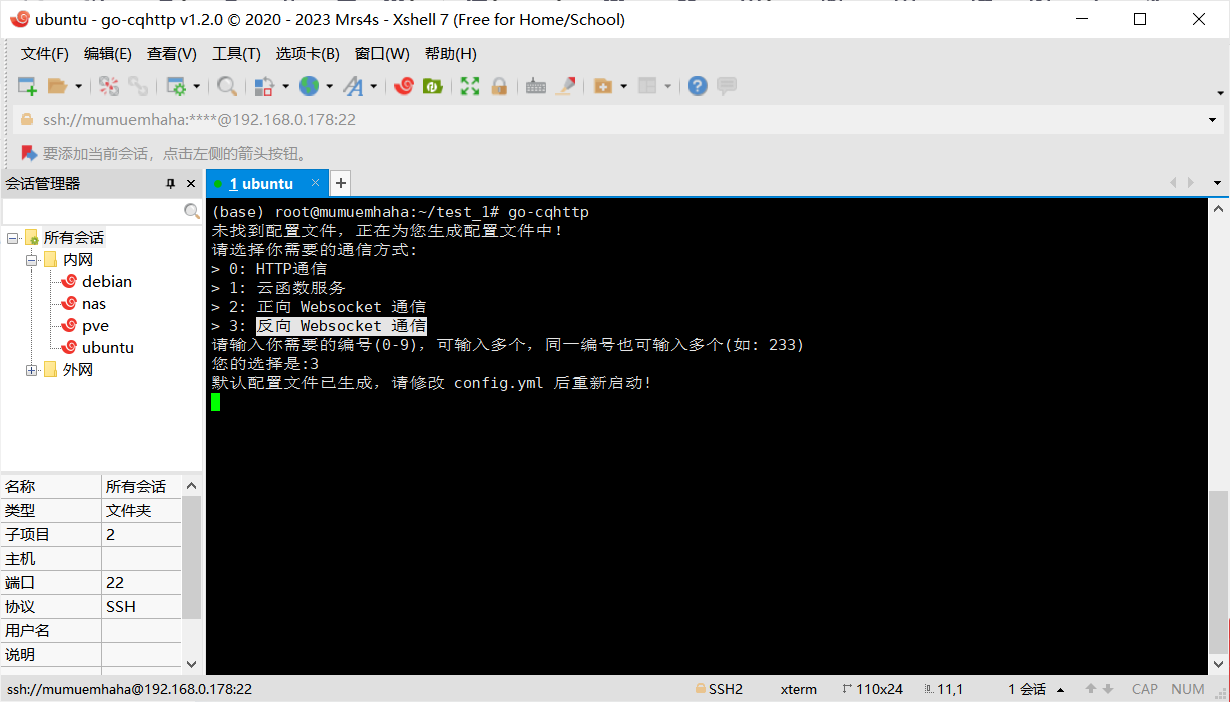Open the 查看(V) menu

172,54
